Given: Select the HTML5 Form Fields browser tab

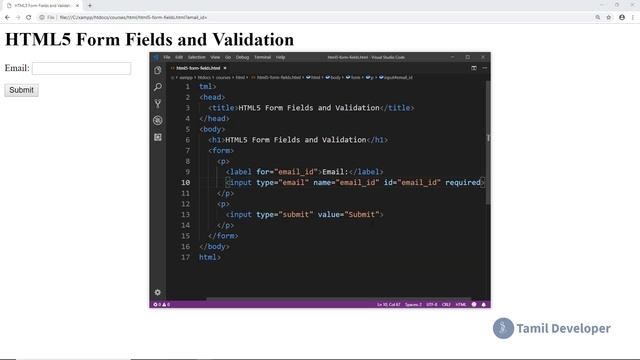Looking at the screenshot, I should point(42,6).
